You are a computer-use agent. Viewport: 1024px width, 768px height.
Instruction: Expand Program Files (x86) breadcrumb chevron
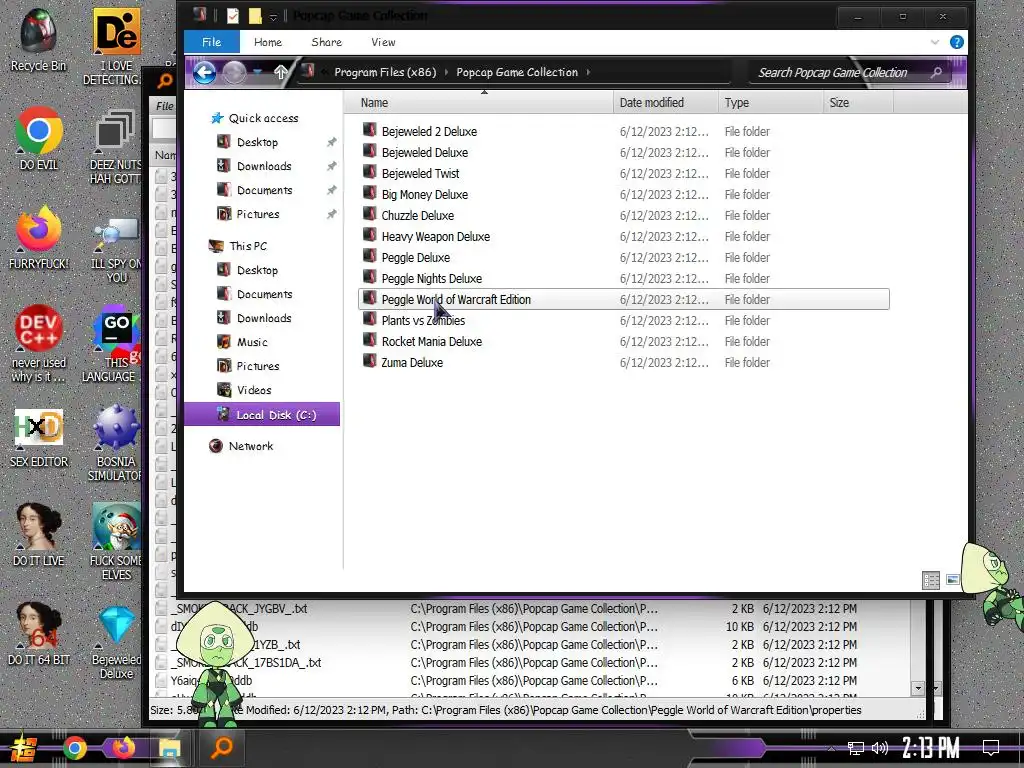447,72
